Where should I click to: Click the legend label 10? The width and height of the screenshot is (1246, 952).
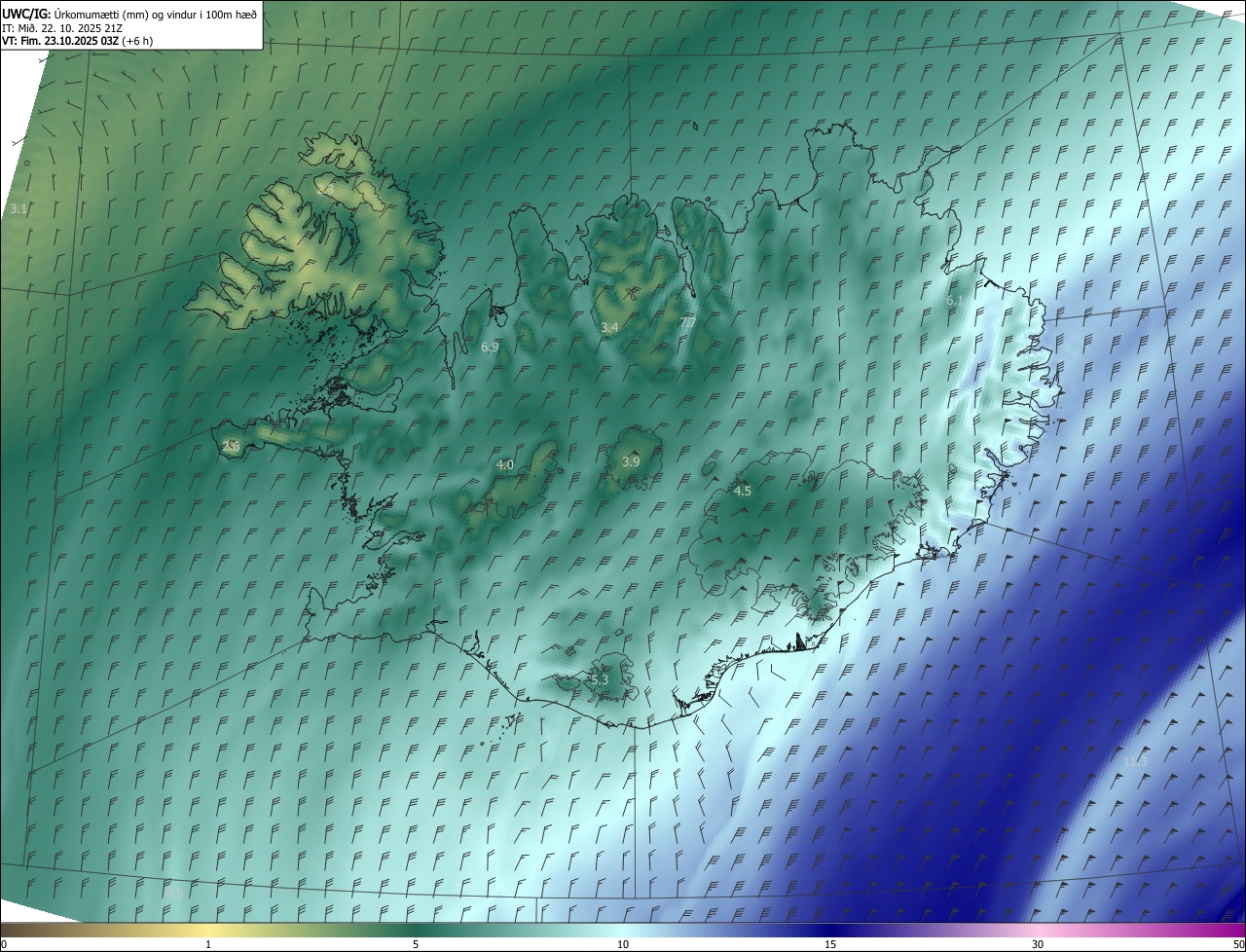tap(623, 944)
